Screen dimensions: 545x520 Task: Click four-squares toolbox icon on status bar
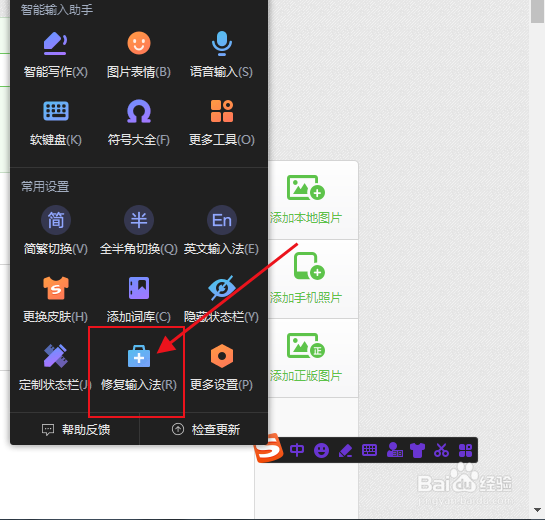click(x=465, y=450)
